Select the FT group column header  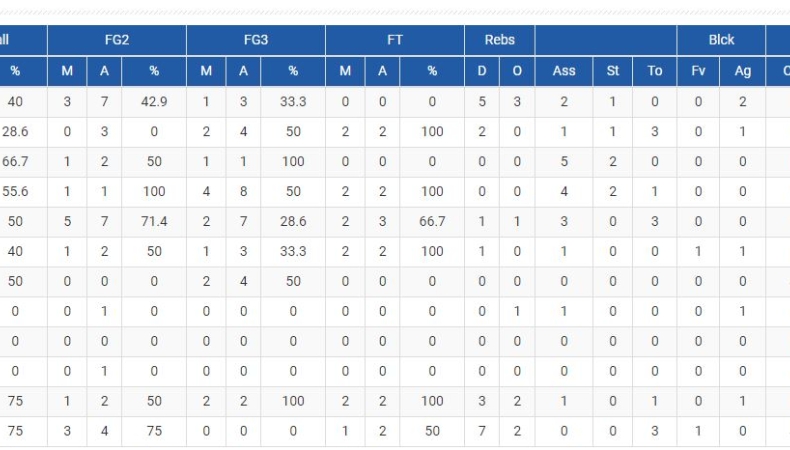point(394,40)
